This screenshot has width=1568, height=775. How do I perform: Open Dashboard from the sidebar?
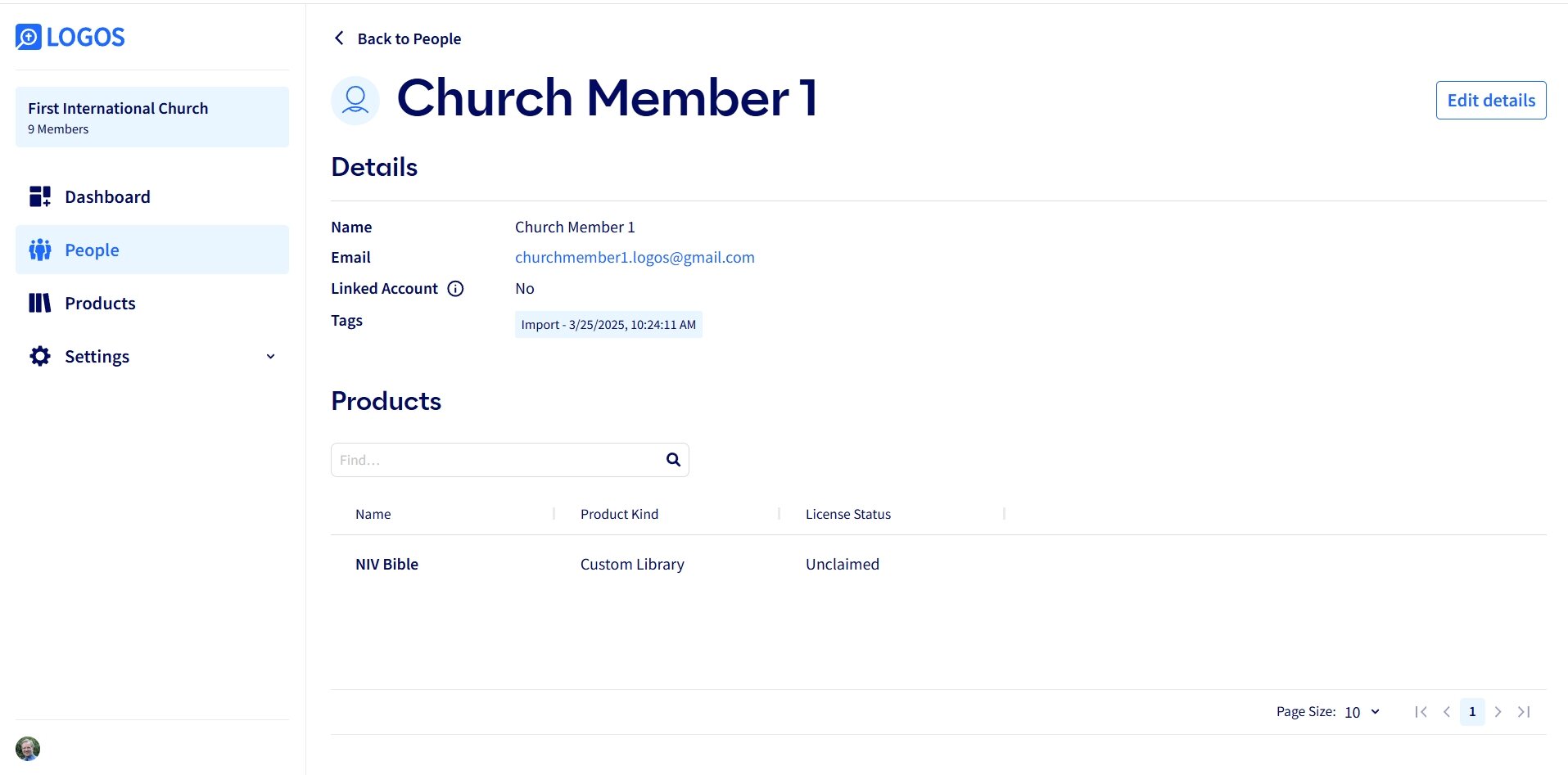[152, 196]
